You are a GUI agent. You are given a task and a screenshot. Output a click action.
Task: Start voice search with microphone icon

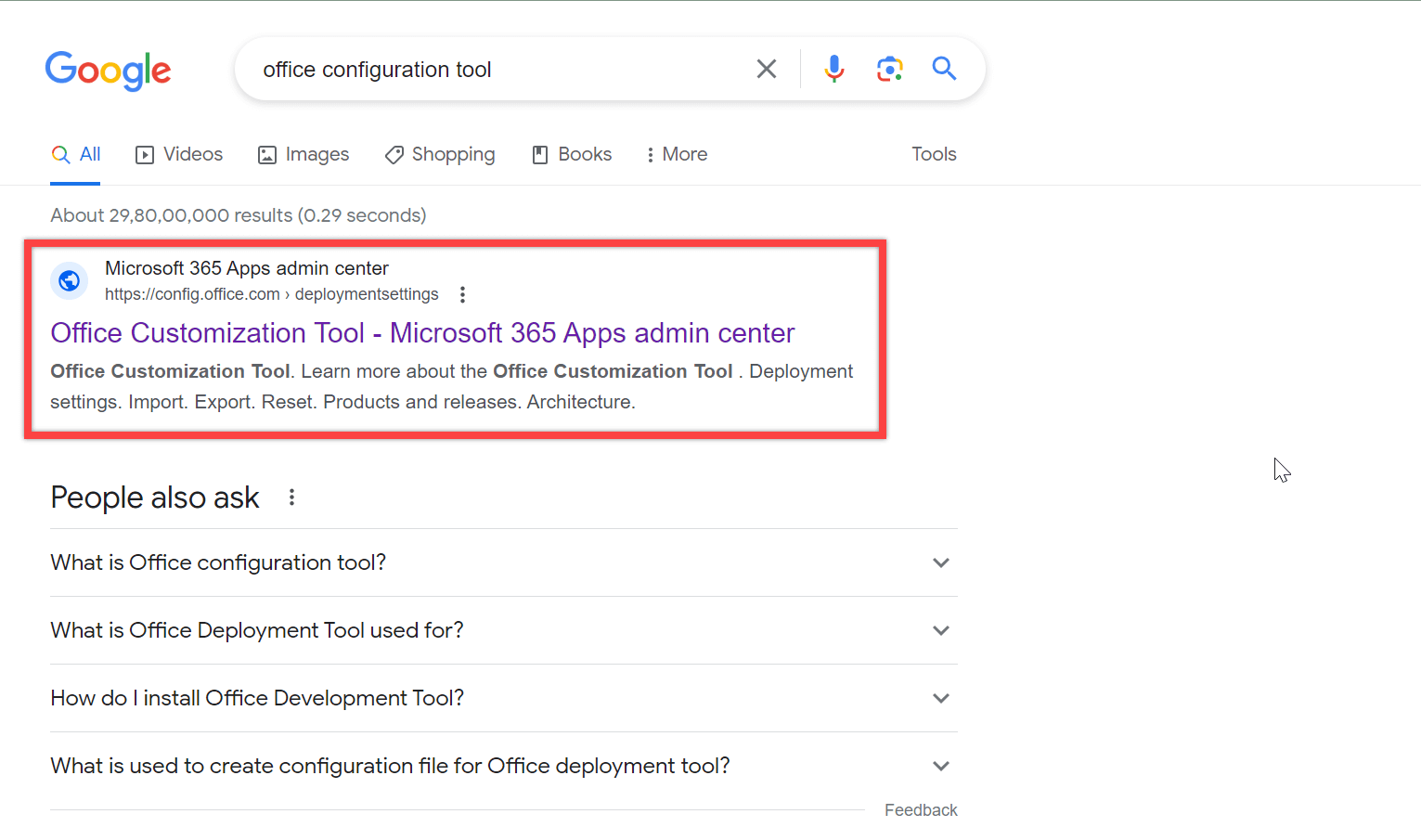tap(833, 69)
